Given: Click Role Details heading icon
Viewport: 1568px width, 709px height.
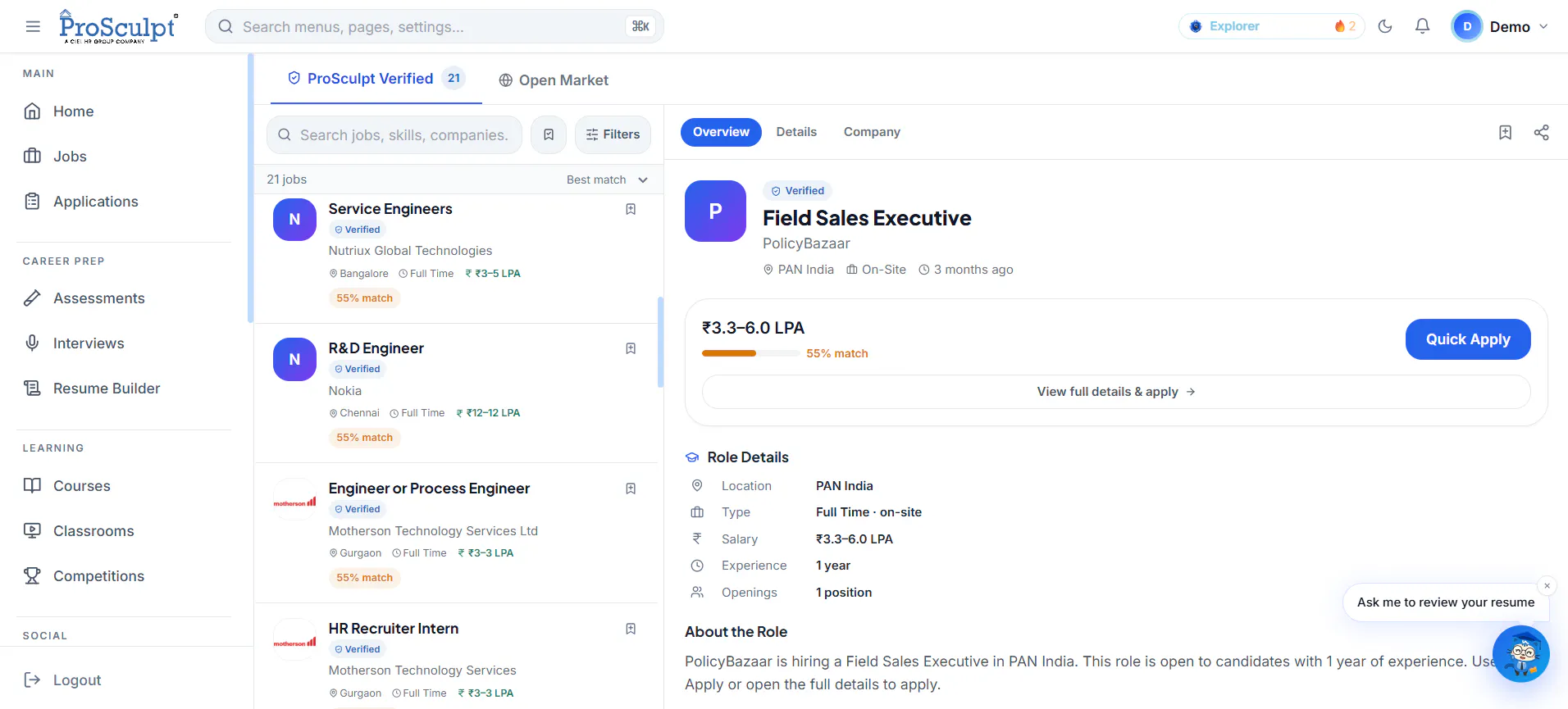Looking at the screenshot, I should [x=692, y=457].
